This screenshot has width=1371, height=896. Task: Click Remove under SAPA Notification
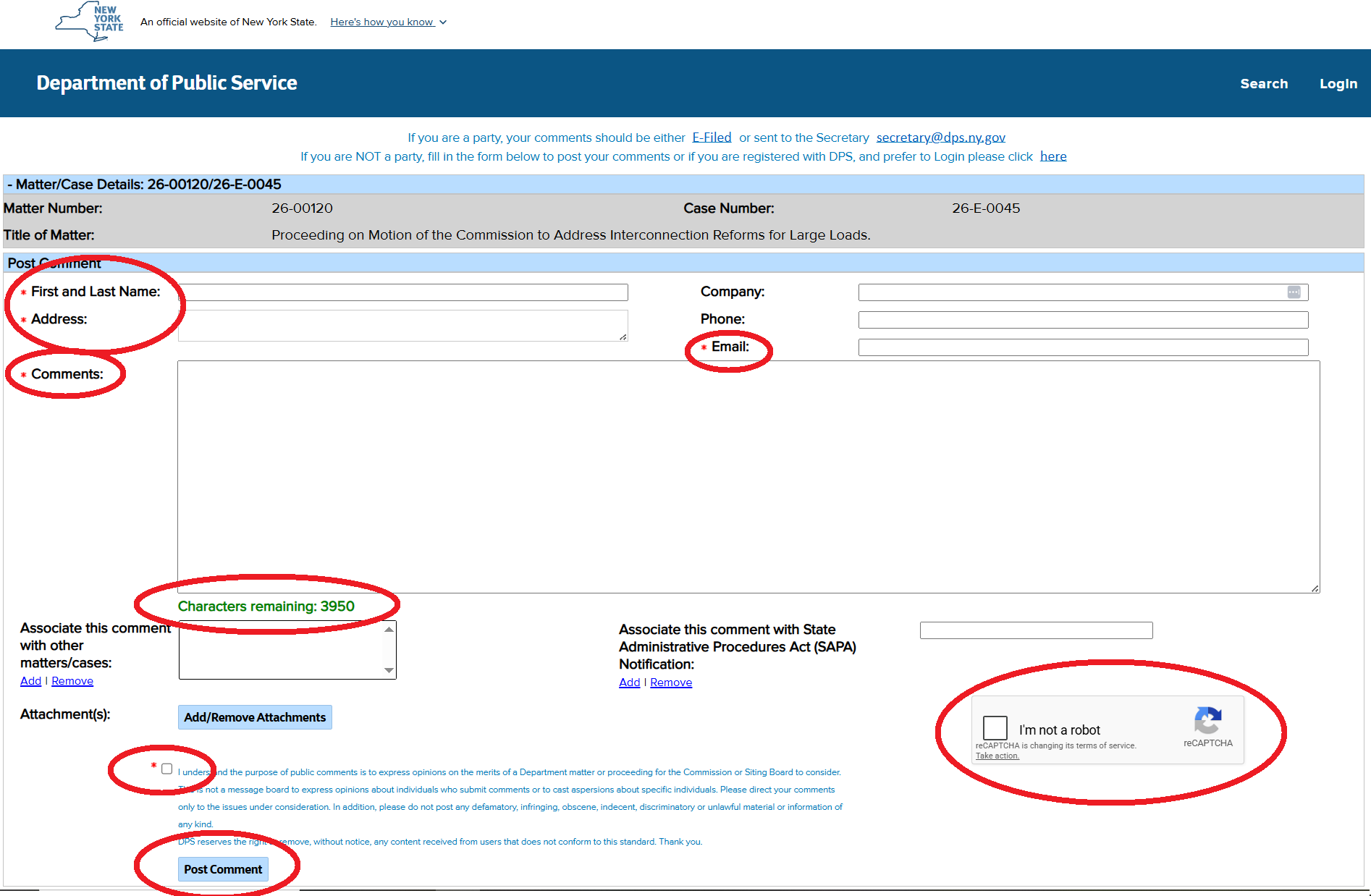coord(671,682)
